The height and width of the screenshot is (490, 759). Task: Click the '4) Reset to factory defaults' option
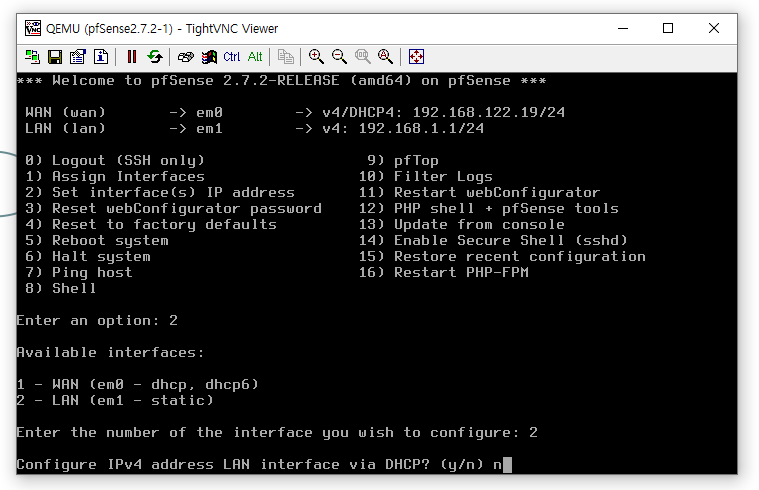click(151, 225)
